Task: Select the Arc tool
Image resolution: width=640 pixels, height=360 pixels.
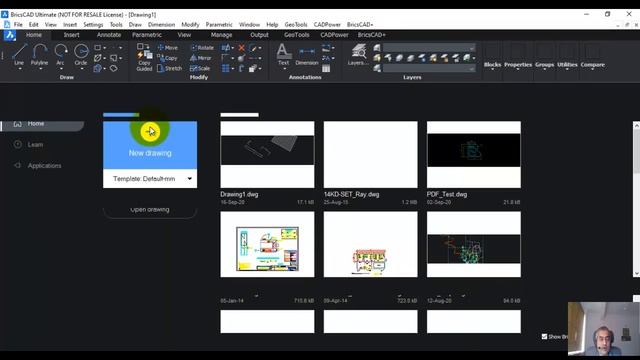Action: click(60, 54)
